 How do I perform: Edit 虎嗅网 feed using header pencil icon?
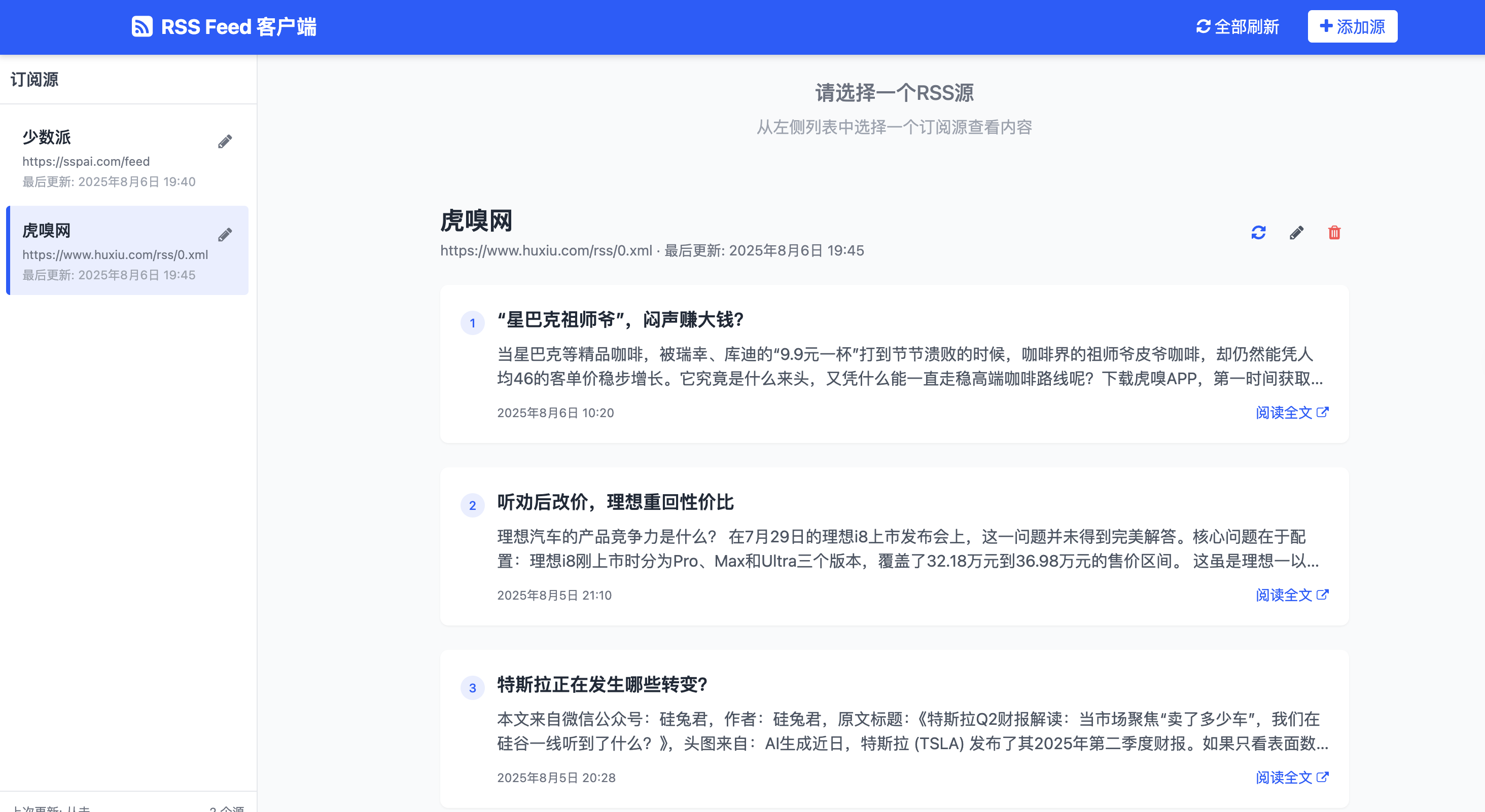(x=1296, y=233)
